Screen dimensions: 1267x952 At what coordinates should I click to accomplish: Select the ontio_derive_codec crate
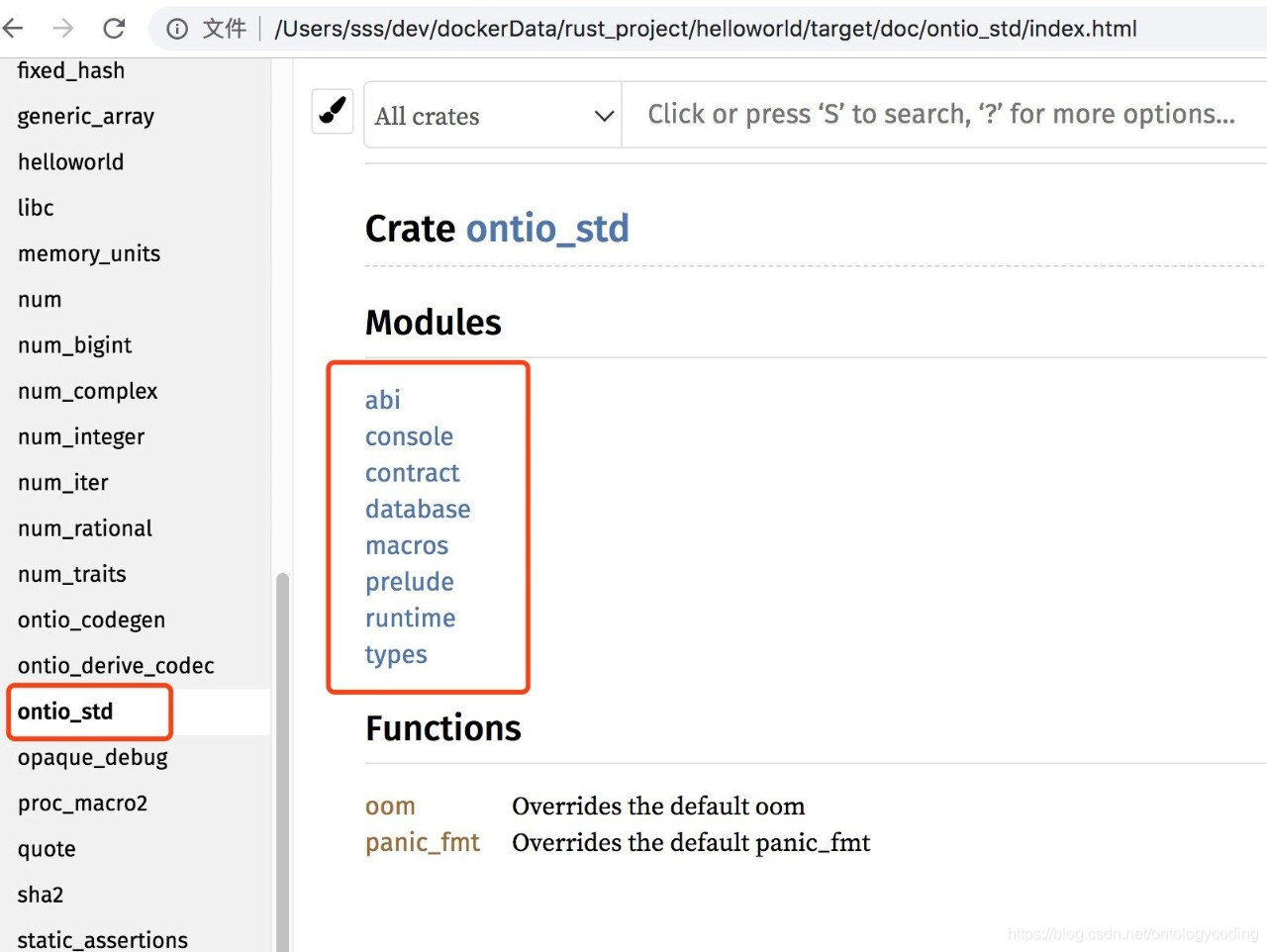(x=116, y=665)
